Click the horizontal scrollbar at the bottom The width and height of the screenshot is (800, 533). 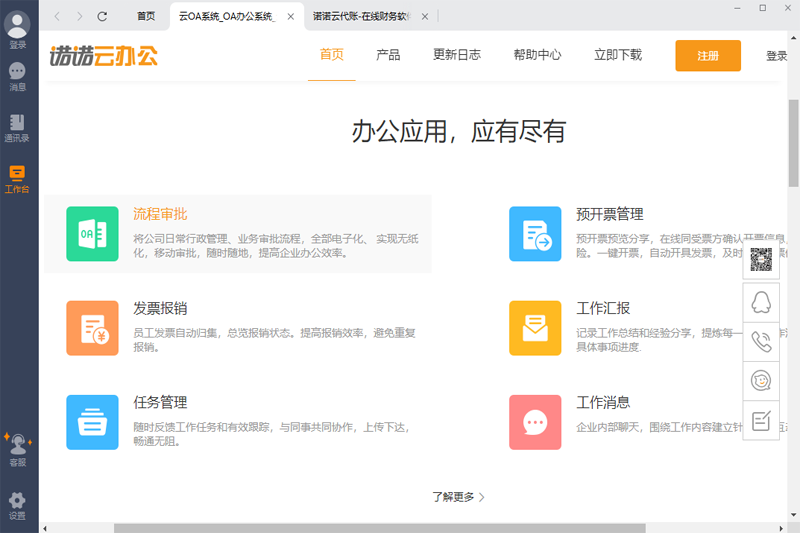pos(379,527)
